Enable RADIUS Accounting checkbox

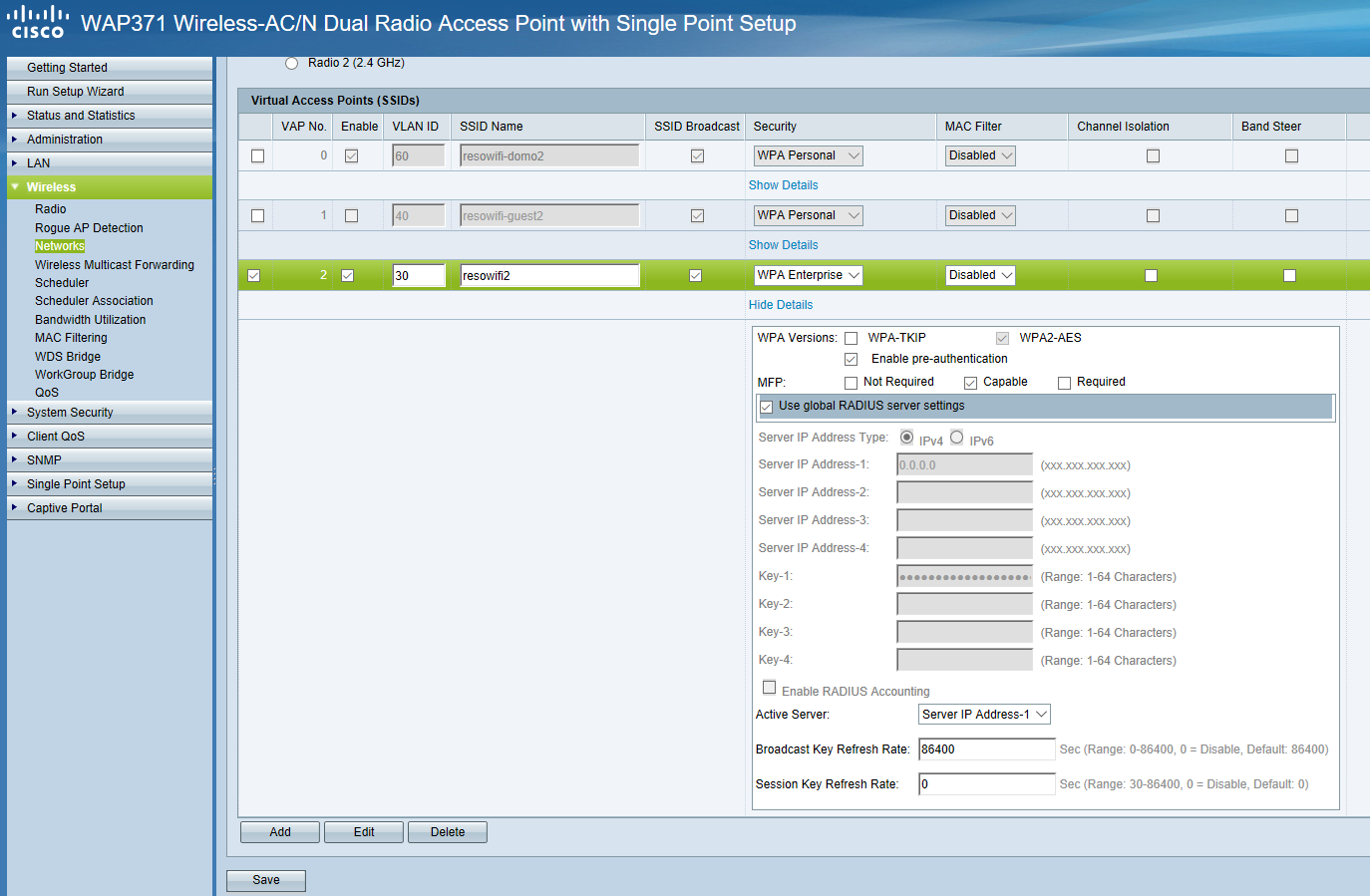pyautogui.click(x=770, y=688)
